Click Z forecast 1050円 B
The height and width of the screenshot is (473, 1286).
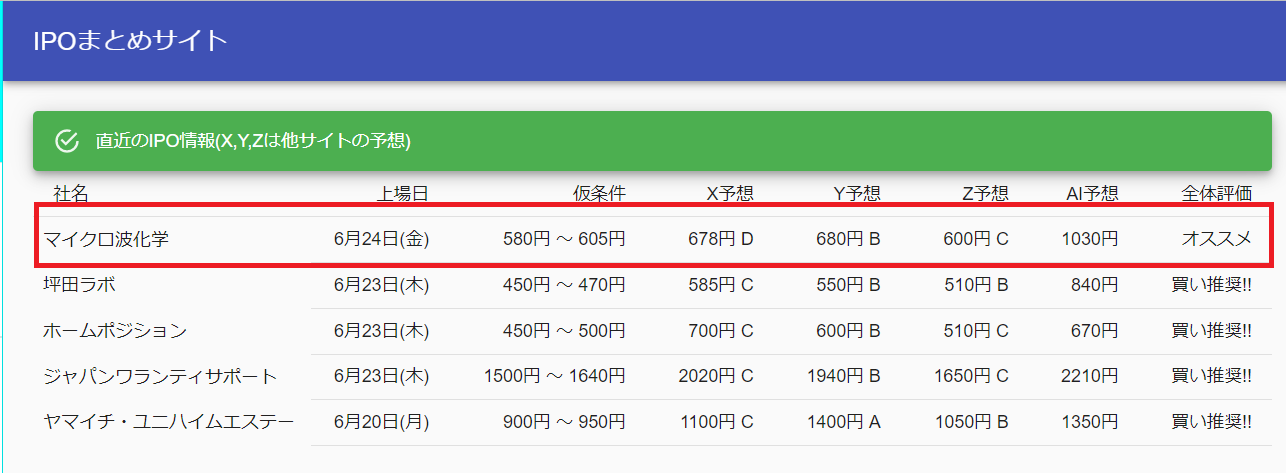click(972, 422)
